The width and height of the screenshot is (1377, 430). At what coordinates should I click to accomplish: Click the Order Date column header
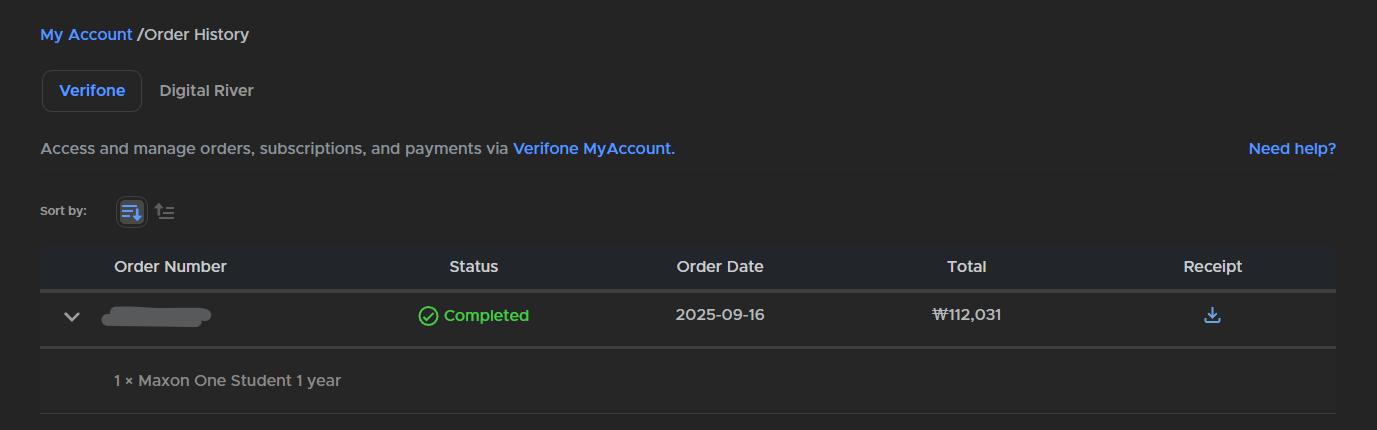[x=720, y=266]
